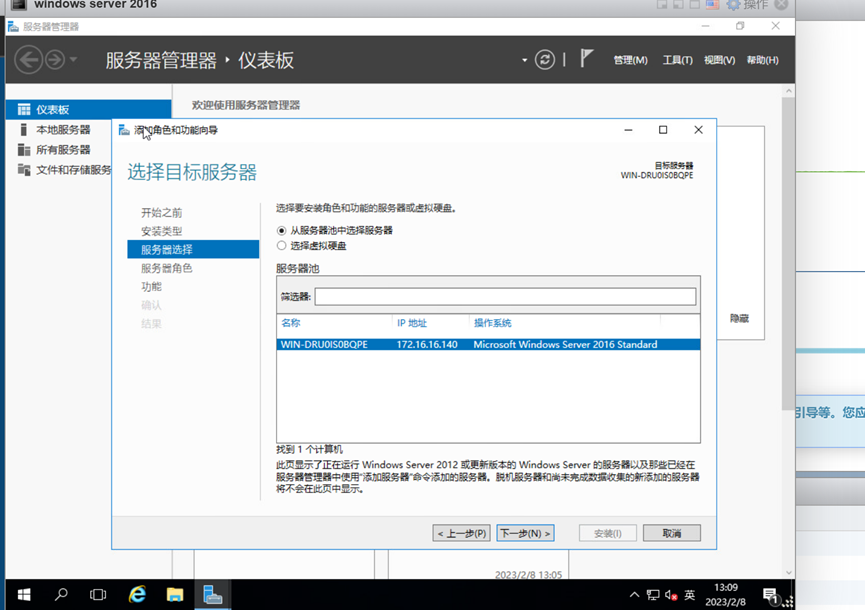This screenshot has height=610, width=865.
Task: Go to wizard step 服务器角色
Action: (x=167, y=268)
